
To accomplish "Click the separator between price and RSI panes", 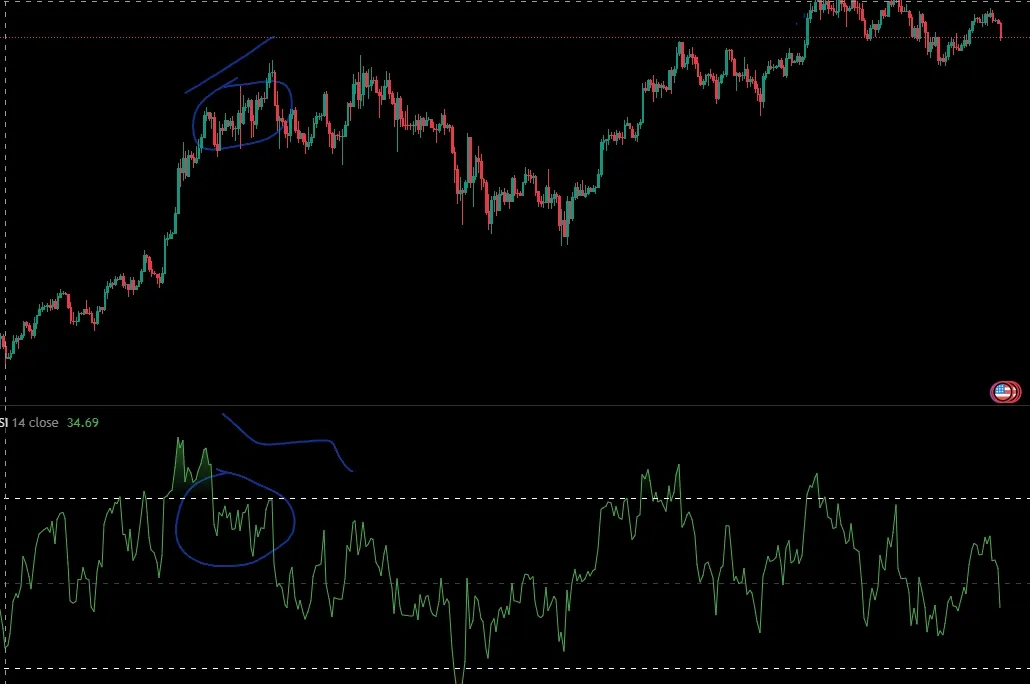I will [x=515, y=405].
